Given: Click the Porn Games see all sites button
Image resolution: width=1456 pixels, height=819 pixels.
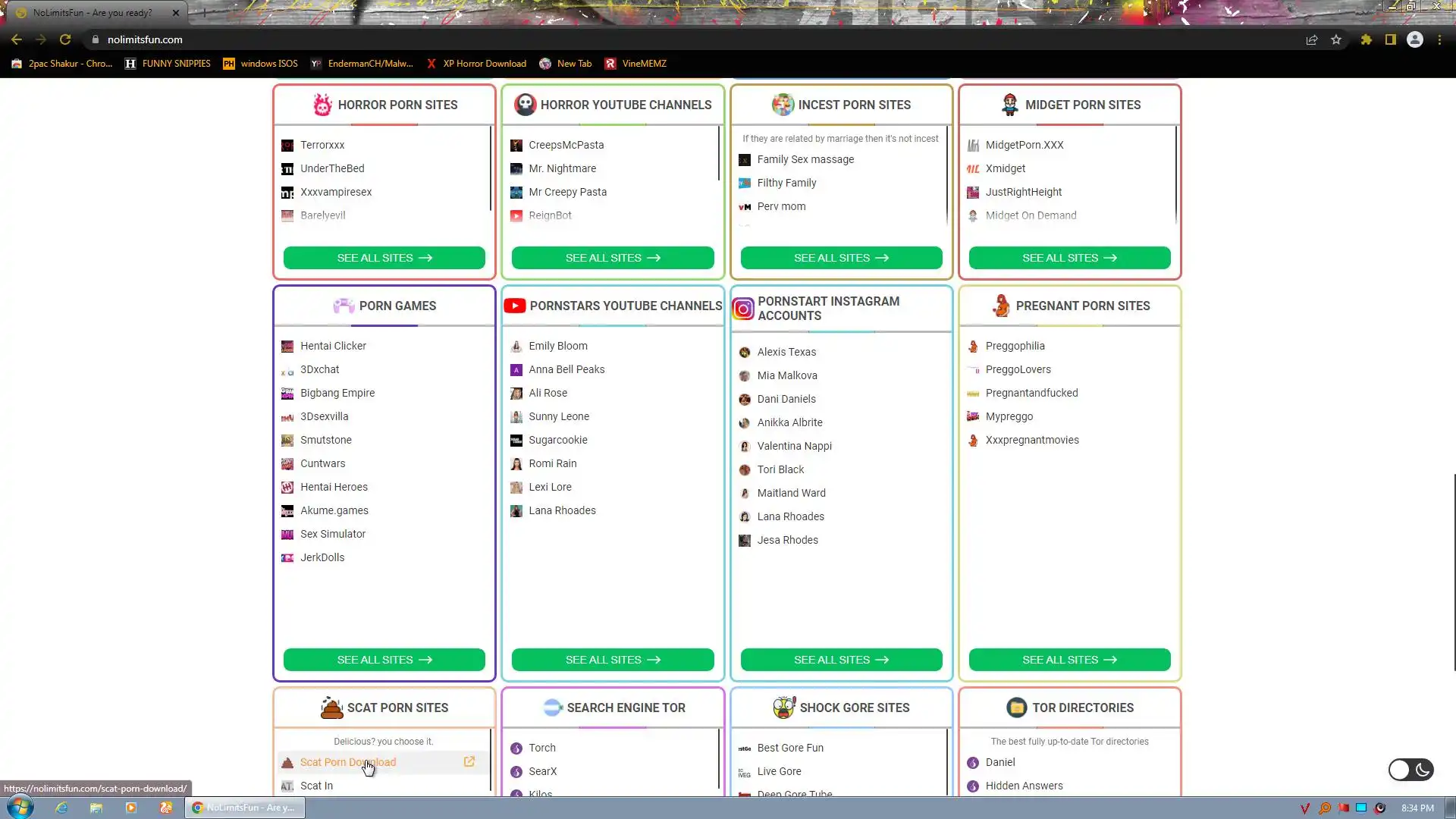Looking at the screenshot, I should tap(384, 660).
